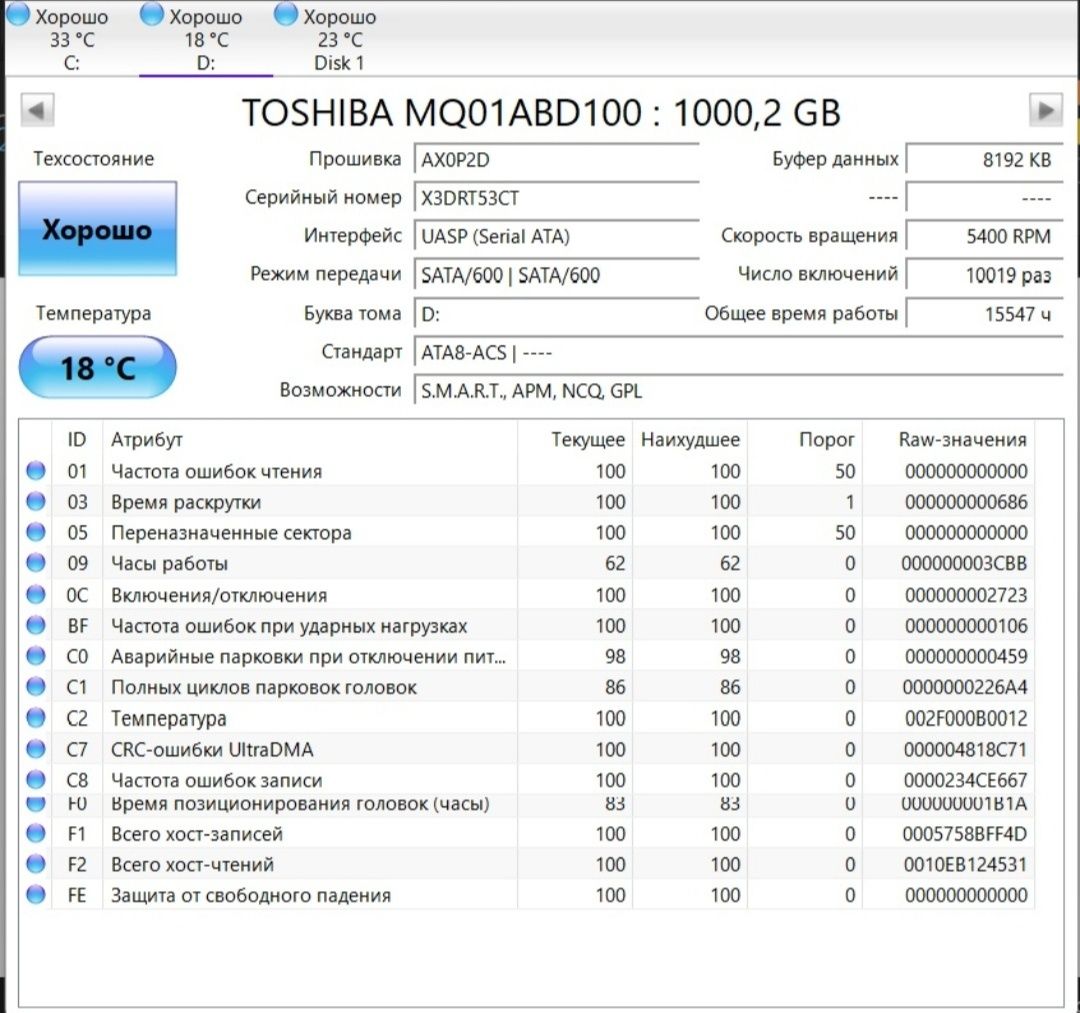
Task: Click status dot for attribute C0
Action: pos(36,656)
